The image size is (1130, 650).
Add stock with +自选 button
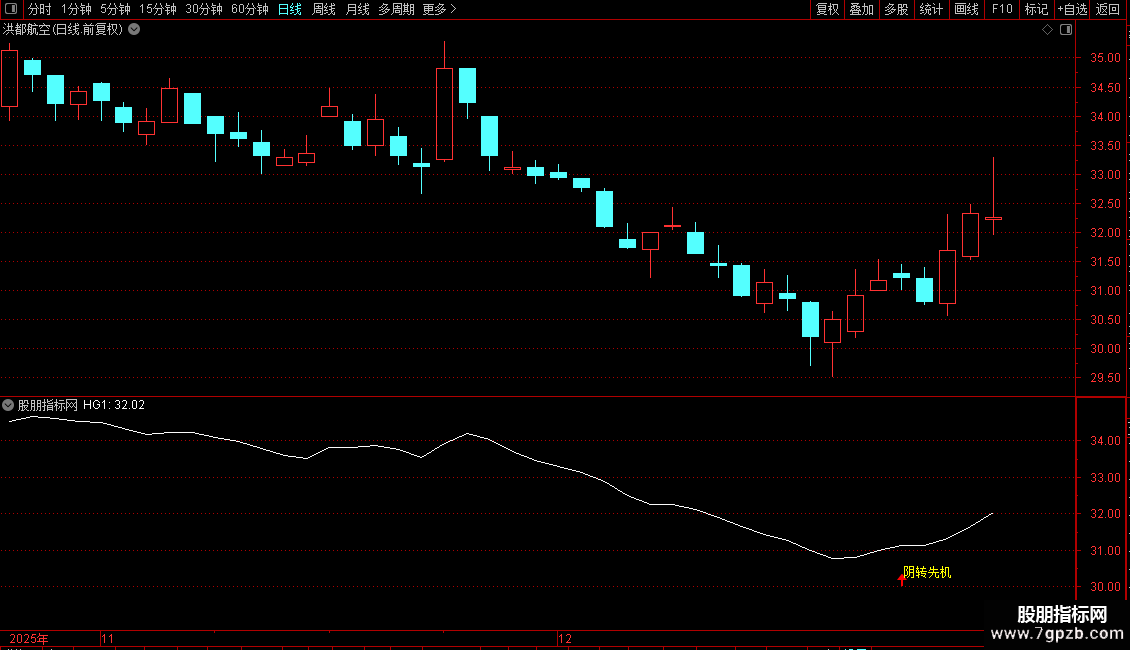pyautogui.click(x=1072, y=9)
